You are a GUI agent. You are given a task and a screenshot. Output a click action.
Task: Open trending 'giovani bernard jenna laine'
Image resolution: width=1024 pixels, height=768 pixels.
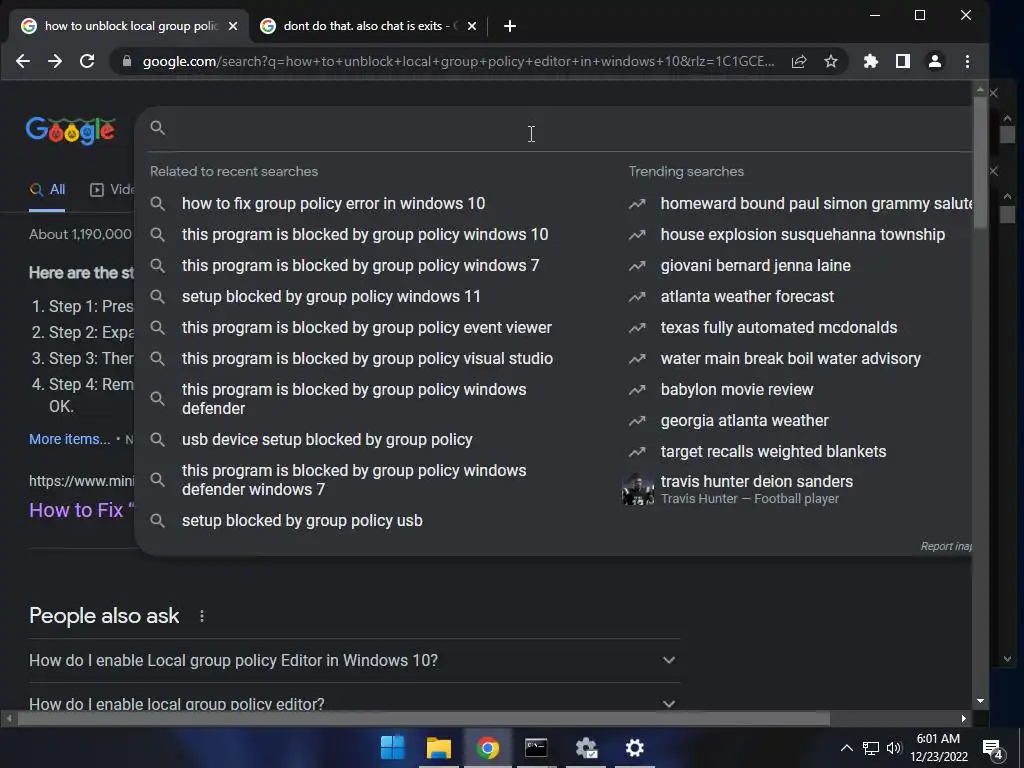[756, 265]
